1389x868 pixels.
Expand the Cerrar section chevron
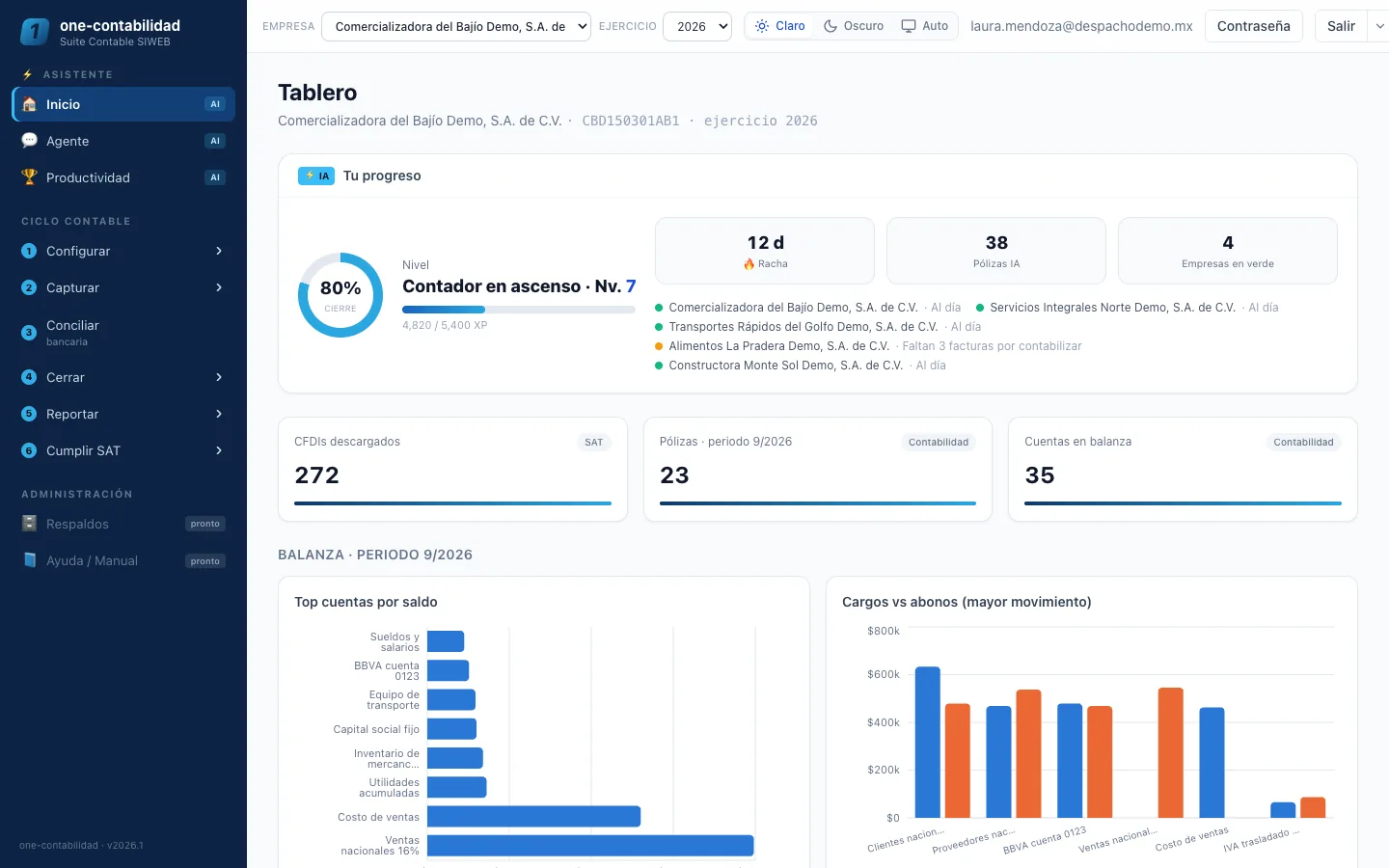pyautogui.click(x=219, y=377)
